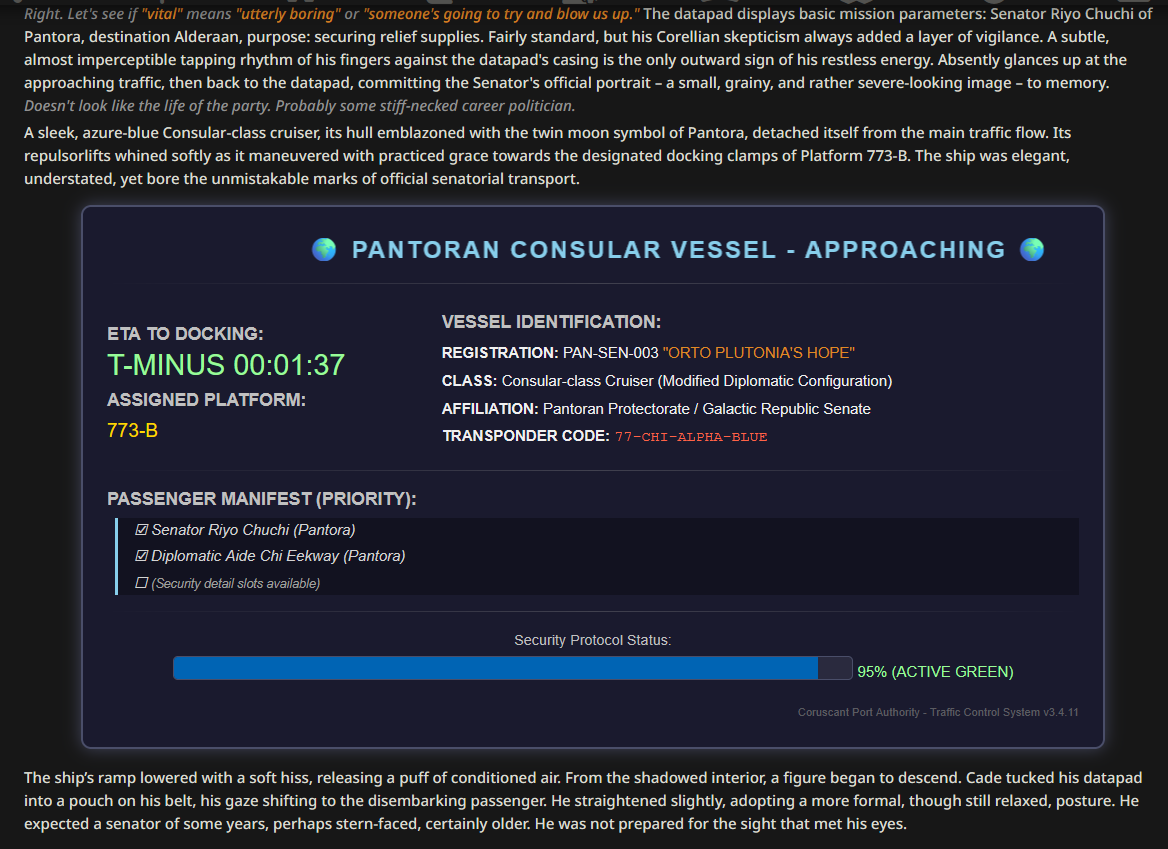Toggle checkbox for Diplomatic Aide Chi Eekway
1168x849 pixels.
[142, 556]
